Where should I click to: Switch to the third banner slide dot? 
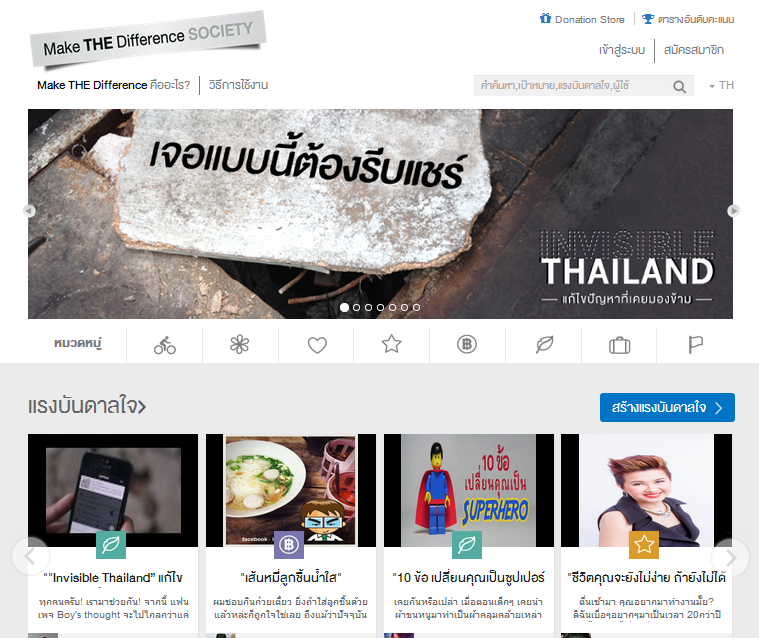[368, 307]
